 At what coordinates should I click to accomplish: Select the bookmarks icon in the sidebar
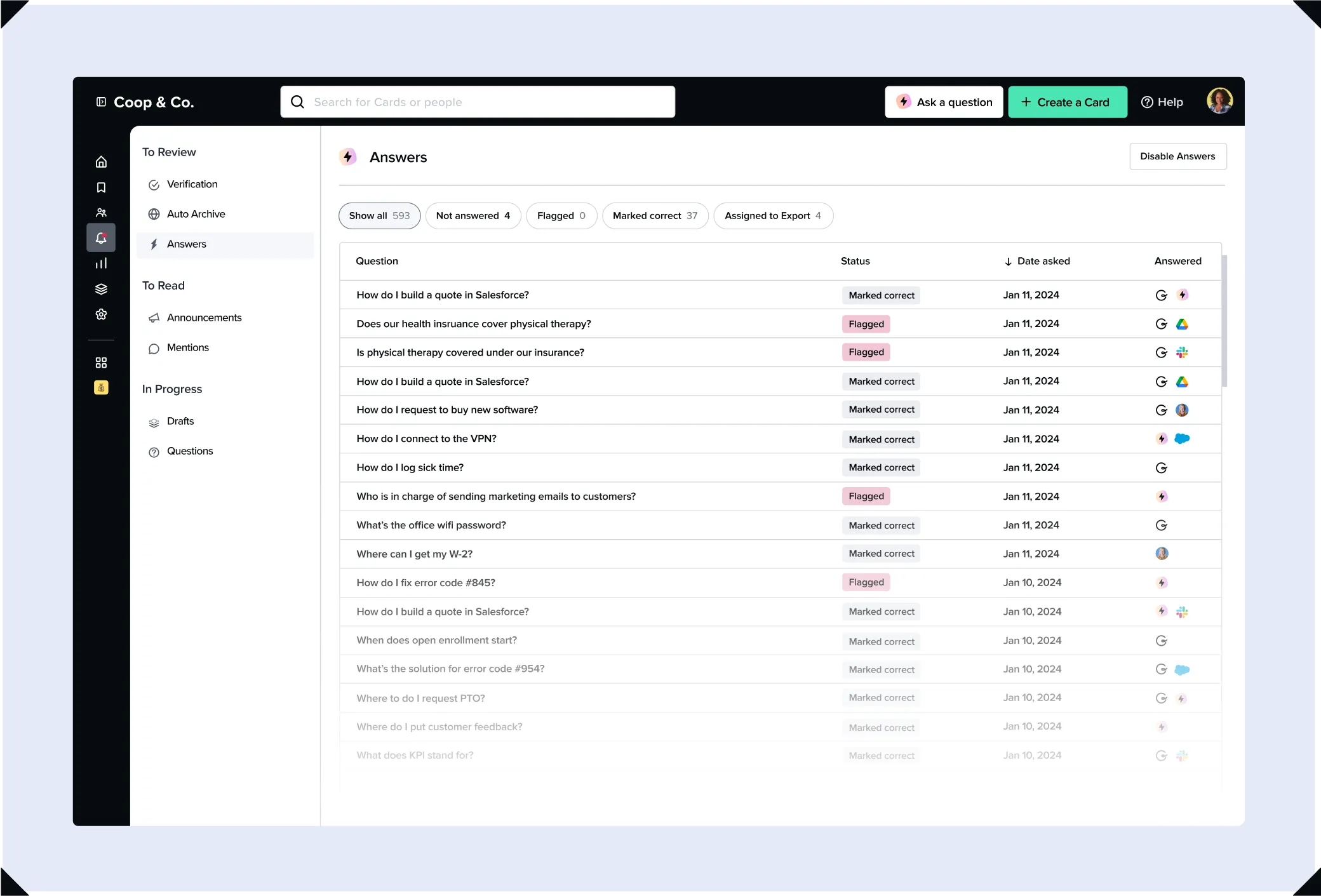(x=101, y=187)
